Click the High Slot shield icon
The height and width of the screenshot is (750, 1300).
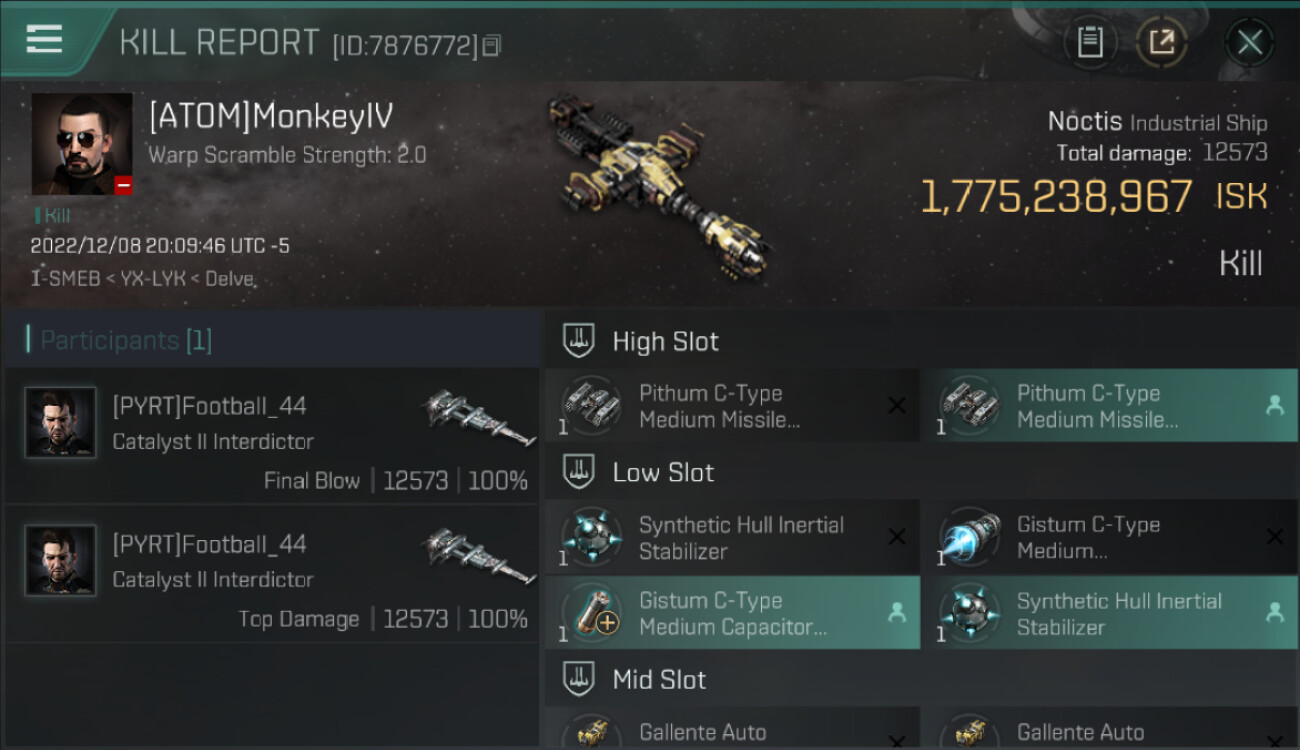tap(579, 340)
